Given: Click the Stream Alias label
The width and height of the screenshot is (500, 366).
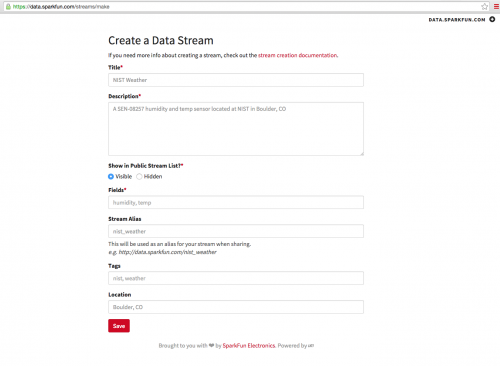Looking at the screenshot, I should coord(125,219).
